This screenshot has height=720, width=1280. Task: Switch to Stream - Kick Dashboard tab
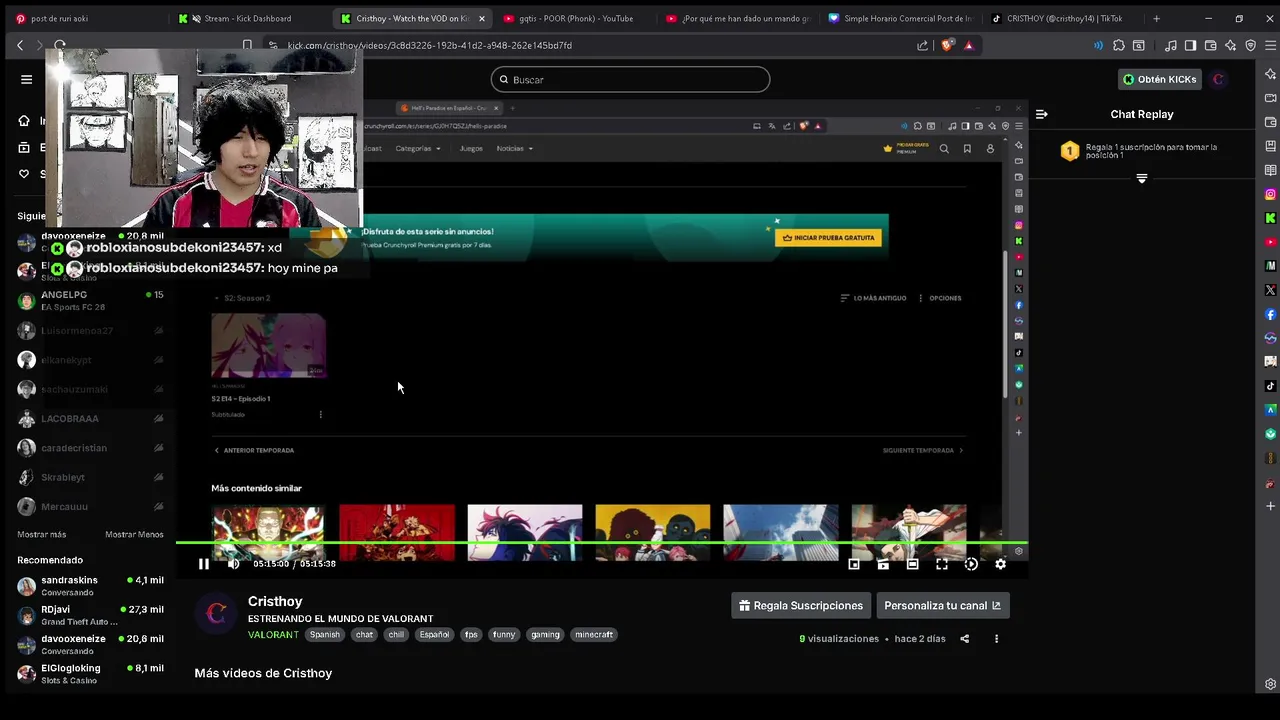point(248,18)
